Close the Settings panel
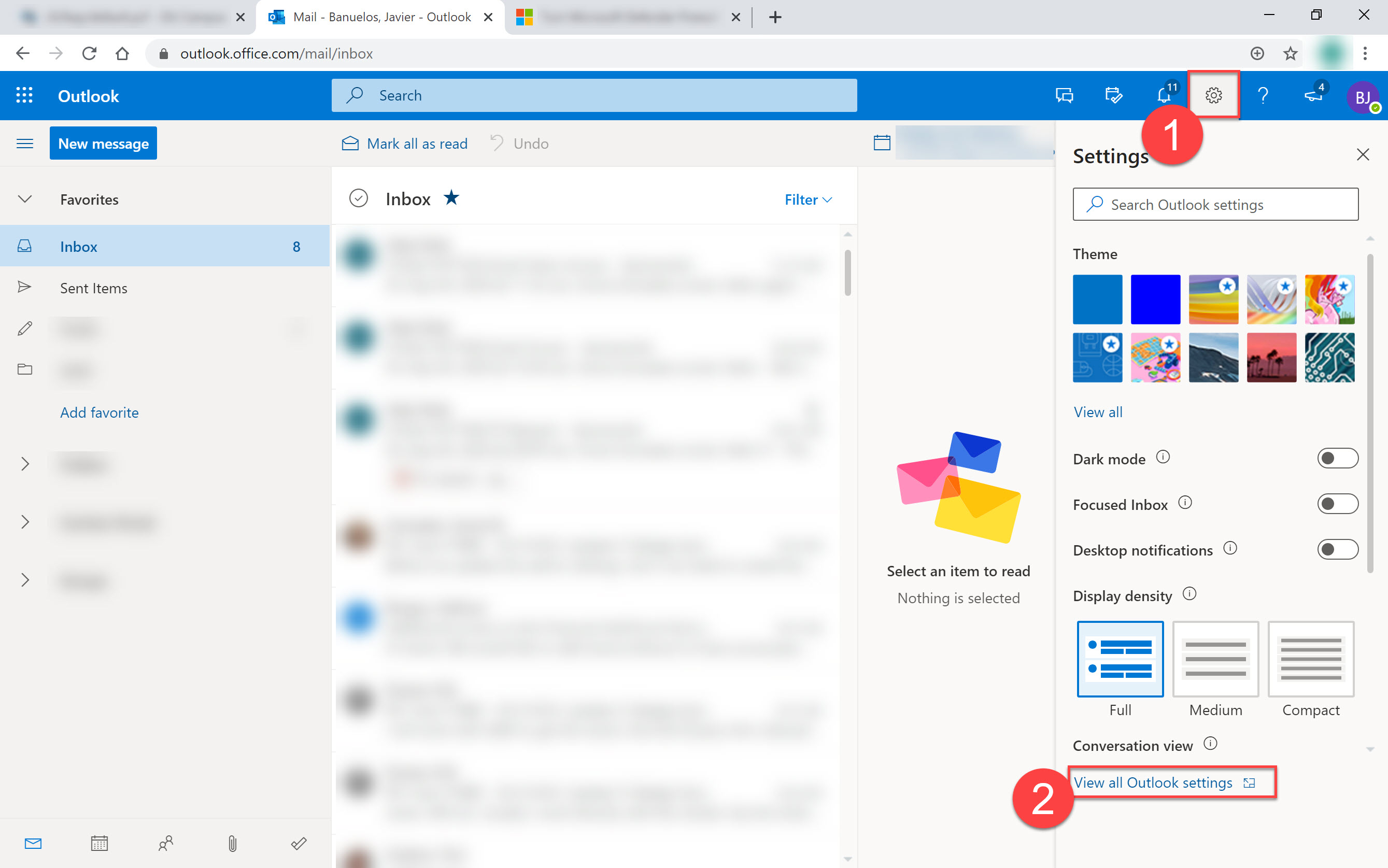The height and width of the screenshot is (868, 1388). pyautogui.click(x=1363, y=154)
